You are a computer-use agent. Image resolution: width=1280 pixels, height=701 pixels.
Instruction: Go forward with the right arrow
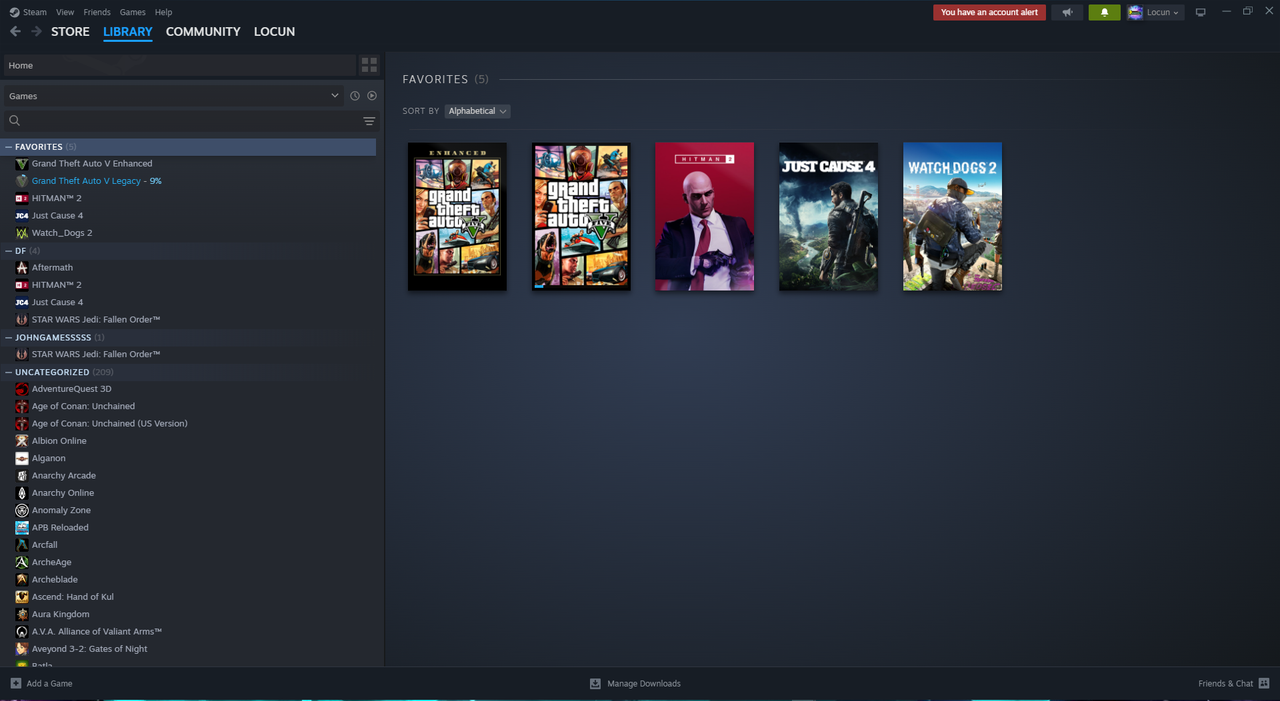37,32
